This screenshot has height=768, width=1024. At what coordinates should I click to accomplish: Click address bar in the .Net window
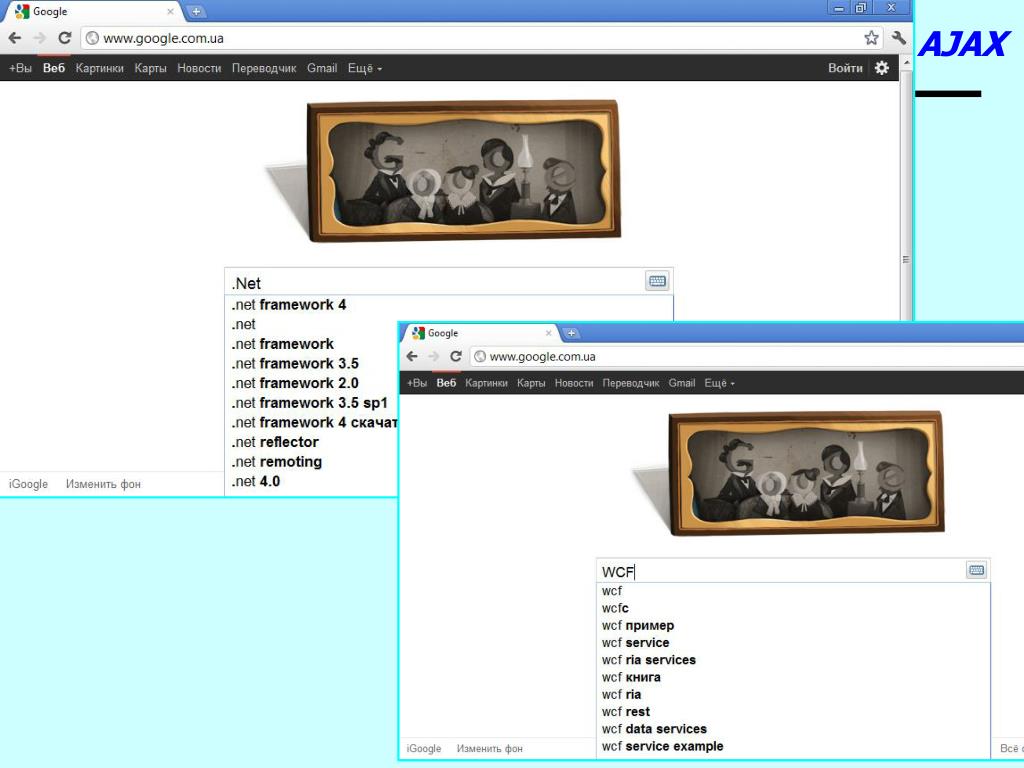coord(481,38)
